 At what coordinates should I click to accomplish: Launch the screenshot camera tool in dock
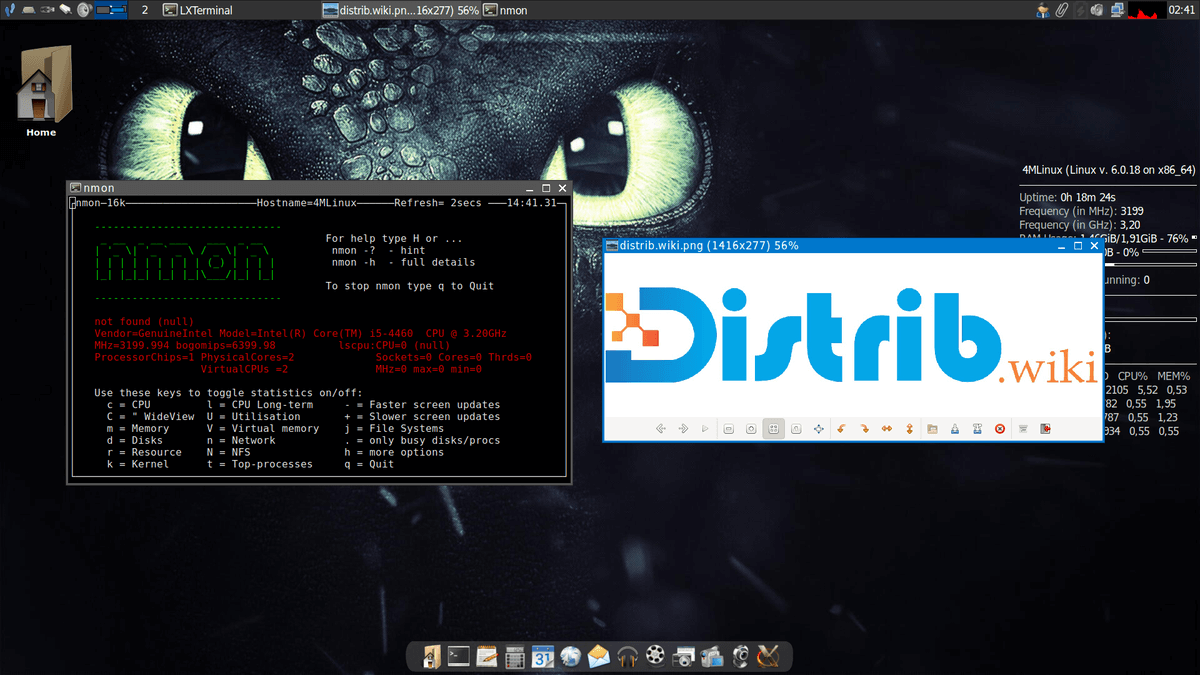pos(684,657)
